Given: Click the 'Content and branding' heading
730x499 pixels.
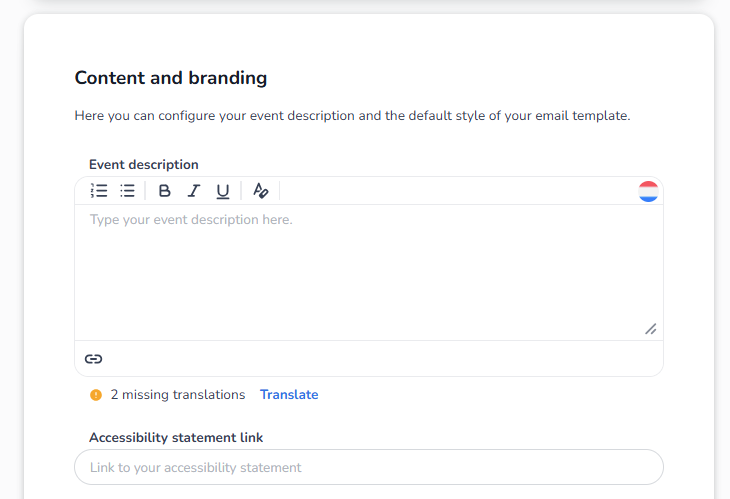Looking at the screenshot, I should pos(171,77).
